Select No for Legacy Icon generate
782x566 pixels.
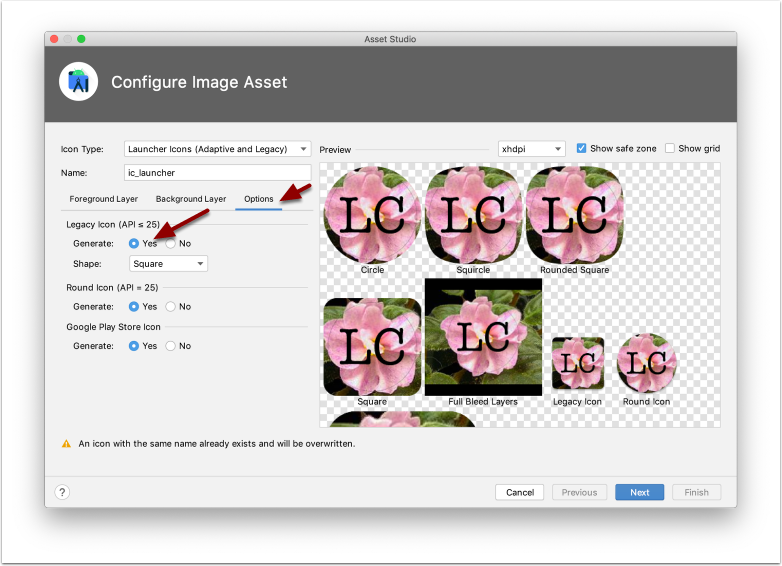(x=171, y=243)
